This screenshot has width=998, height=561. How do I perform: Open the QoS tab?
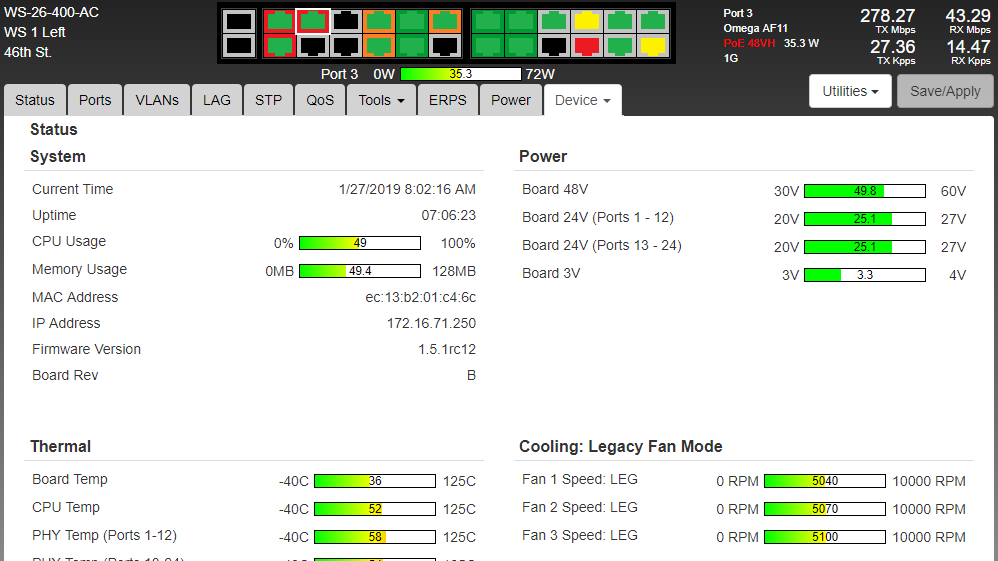pos(320,100)
